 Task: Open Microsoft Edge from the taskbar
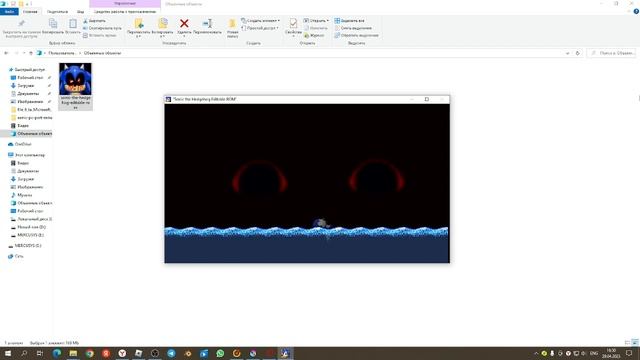pyautogui.click(x=57, y=353)
